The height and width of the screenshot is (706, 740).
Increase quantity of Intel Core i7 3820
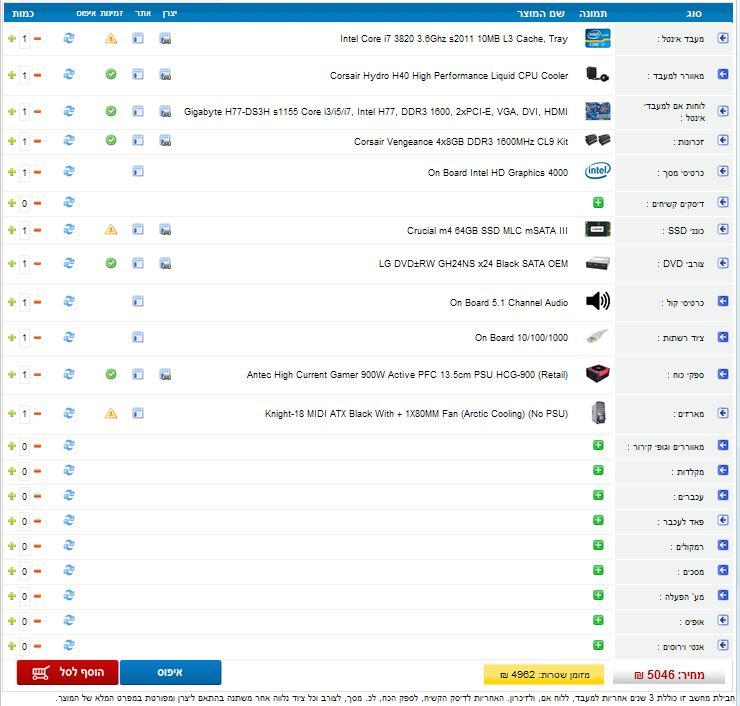(x=12, y=39)
